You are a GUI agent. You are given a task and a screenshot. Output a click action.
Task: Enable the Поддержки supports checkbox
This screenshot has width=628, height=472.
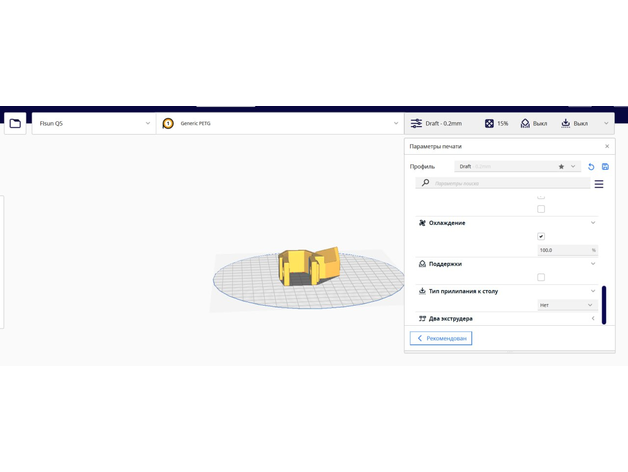coord(541,277)
